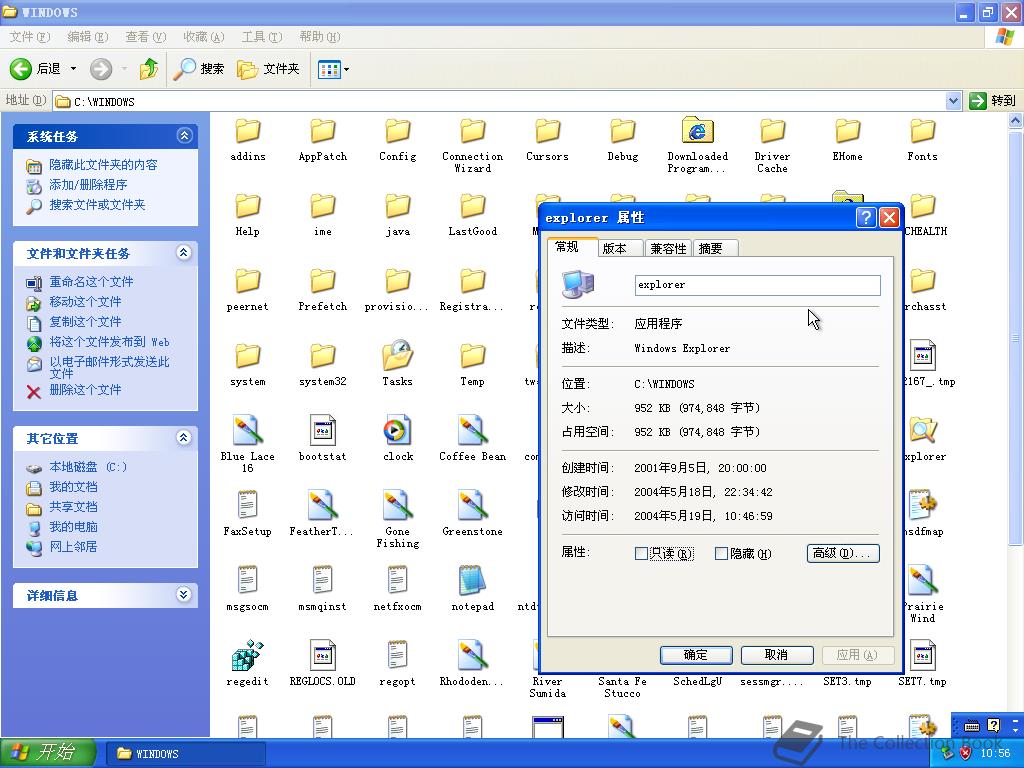The height and width of the screenshot is (768, 1024).
Task: Click the explorer file name field
Action: pos(758,285)
